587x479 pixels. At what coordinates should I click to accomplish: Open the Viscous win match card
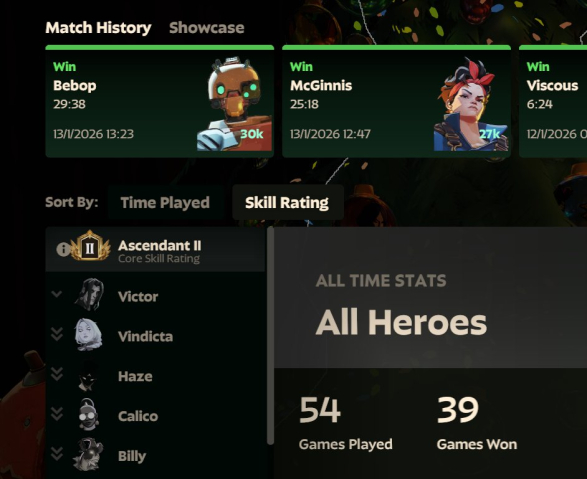[x=553, y=101]
